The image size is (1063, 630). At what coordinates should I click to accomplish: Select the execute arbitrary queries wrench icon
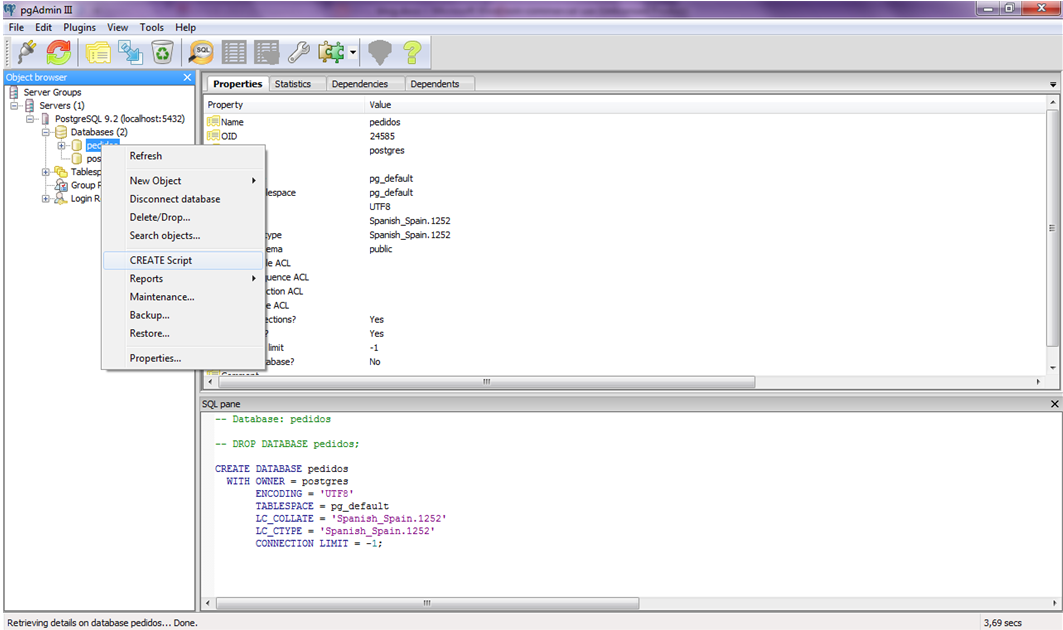pyautogui.click(x=298, y=52)
